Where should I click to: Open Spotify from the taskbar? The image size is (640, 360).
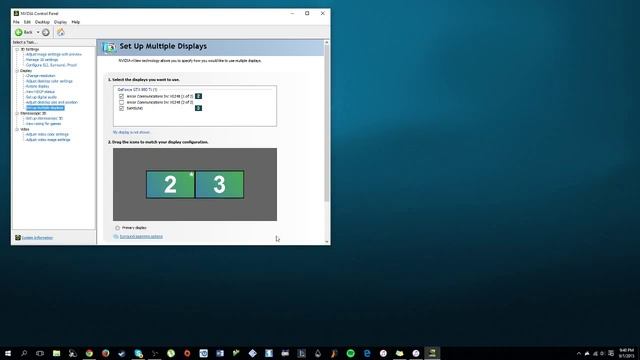click(x=351, y=353)
